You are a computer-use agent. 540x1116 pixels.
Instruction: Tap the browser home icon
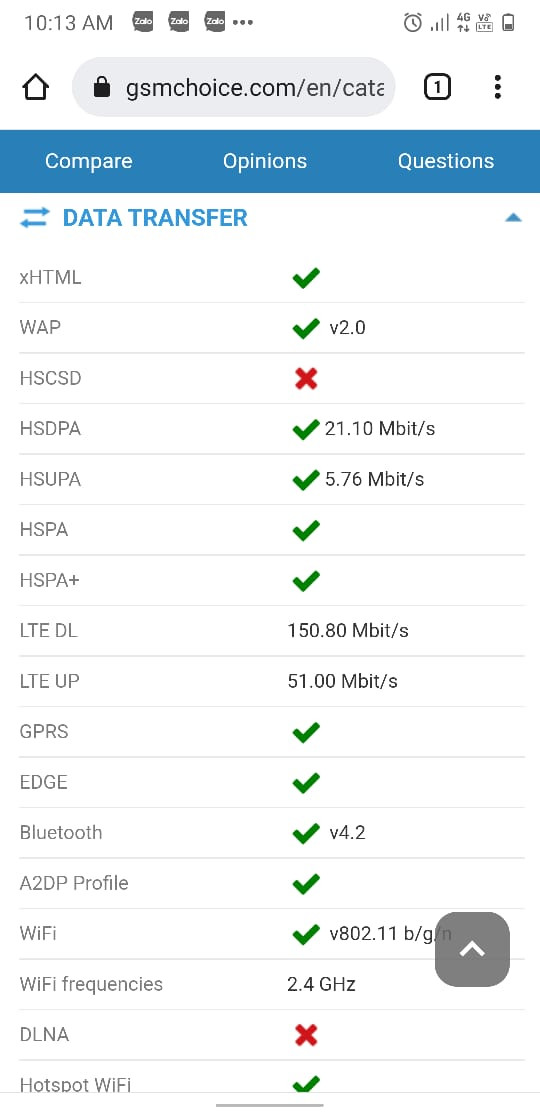[36, 88]
